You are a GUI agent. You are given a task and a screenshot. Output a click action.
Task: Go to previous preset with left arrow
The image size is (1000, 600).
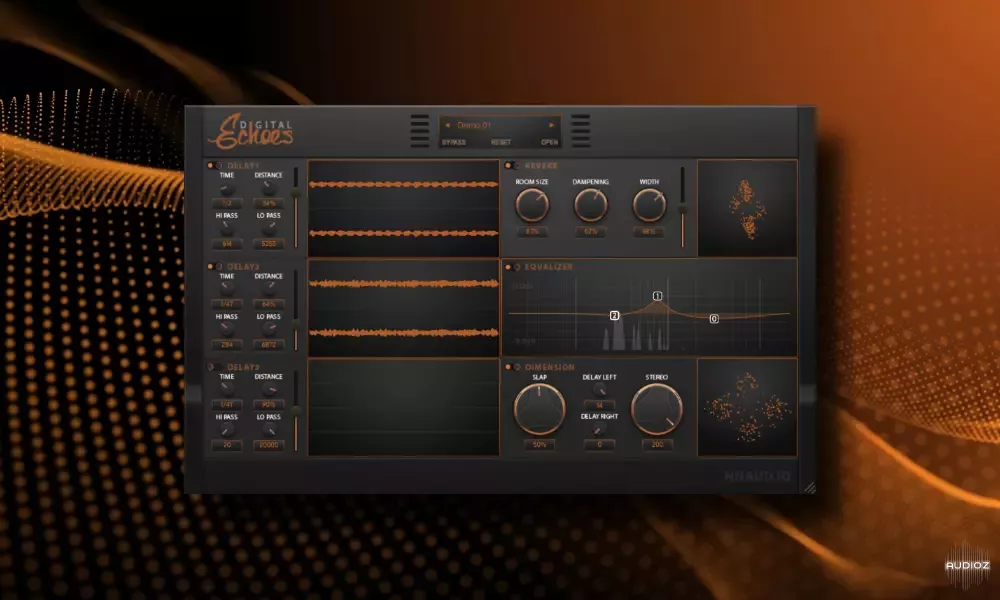pyautogui.click(x=448, y=124)
